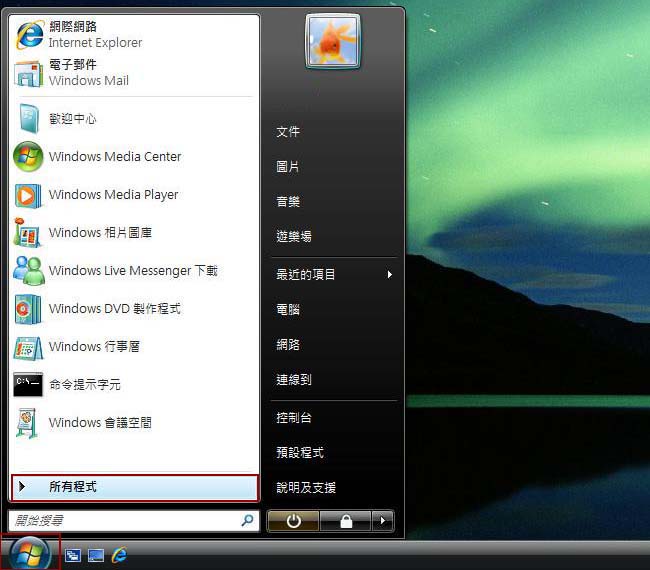Click the power sleep button

(x=293, y=521)
